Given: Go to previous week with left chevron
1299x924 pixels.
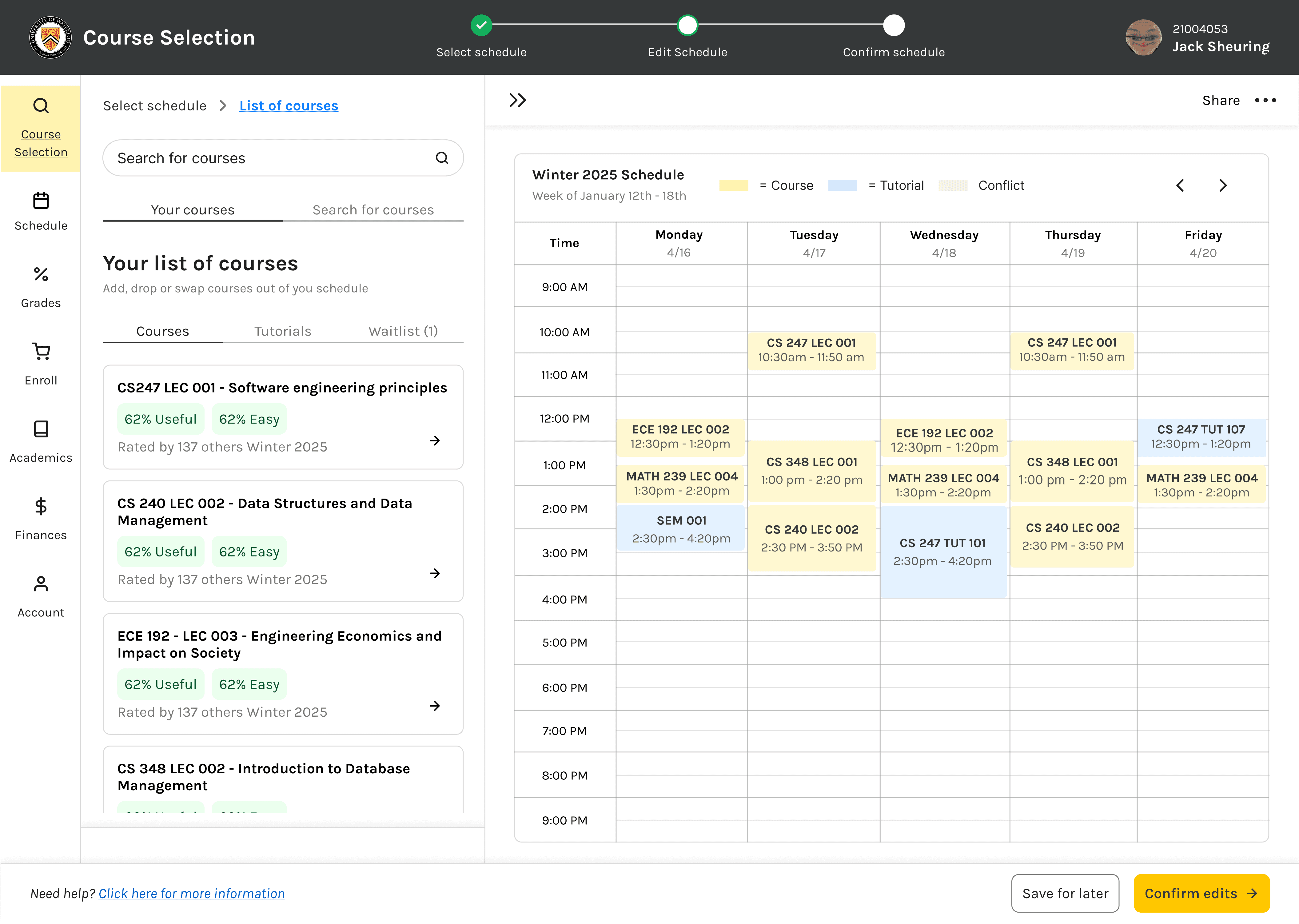Looking at the screenshot, I should (x=1180, y=185).
